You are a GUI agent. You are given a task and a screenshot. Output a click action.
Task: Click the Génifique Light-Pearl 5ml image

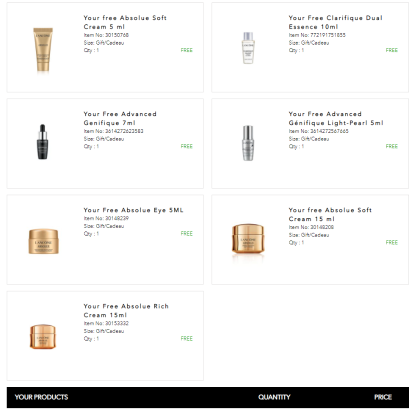tap(248, 143)
